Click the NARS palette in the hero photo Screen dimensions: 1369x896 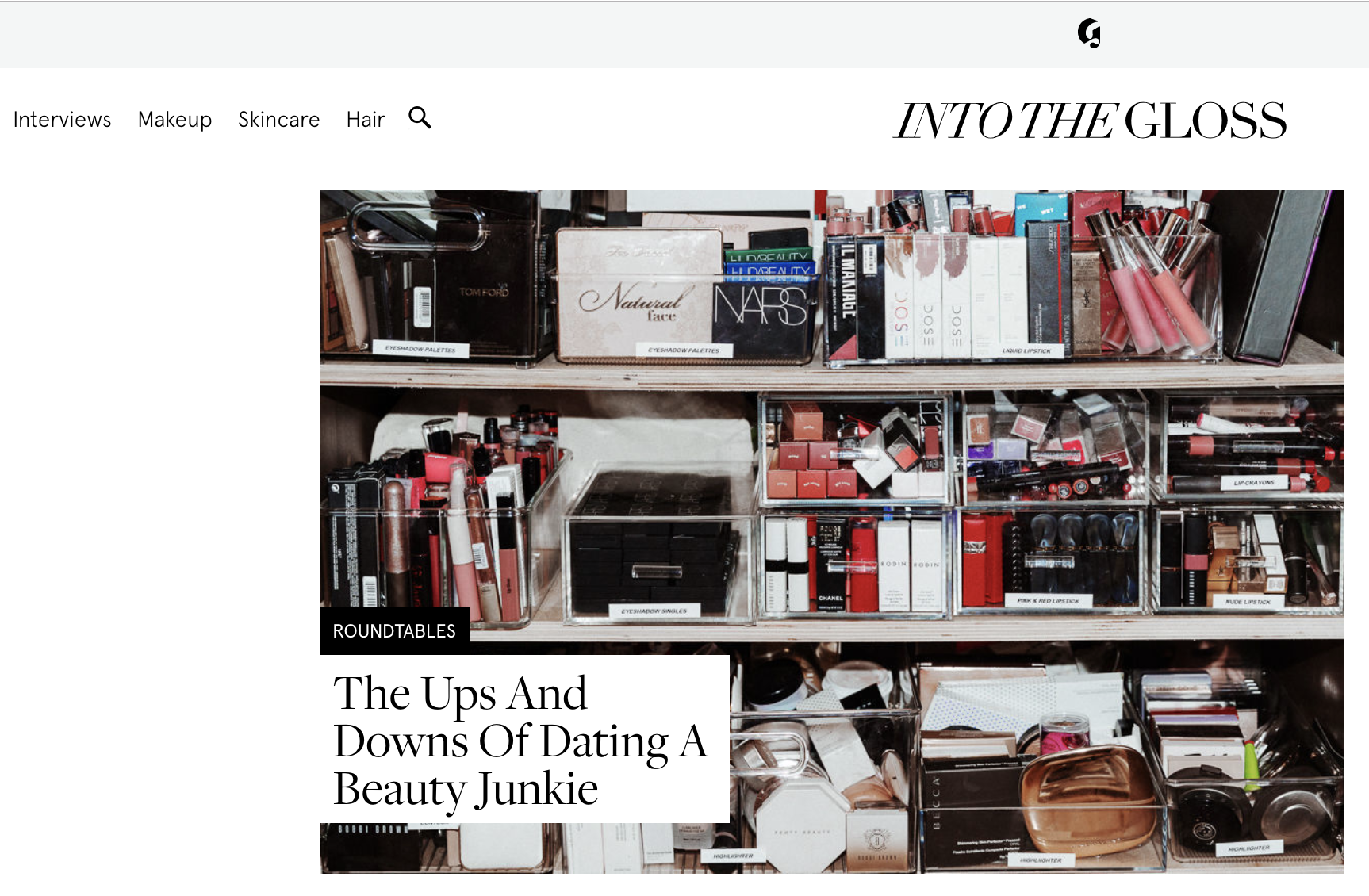pyautogui.click(x=760, y=307)
